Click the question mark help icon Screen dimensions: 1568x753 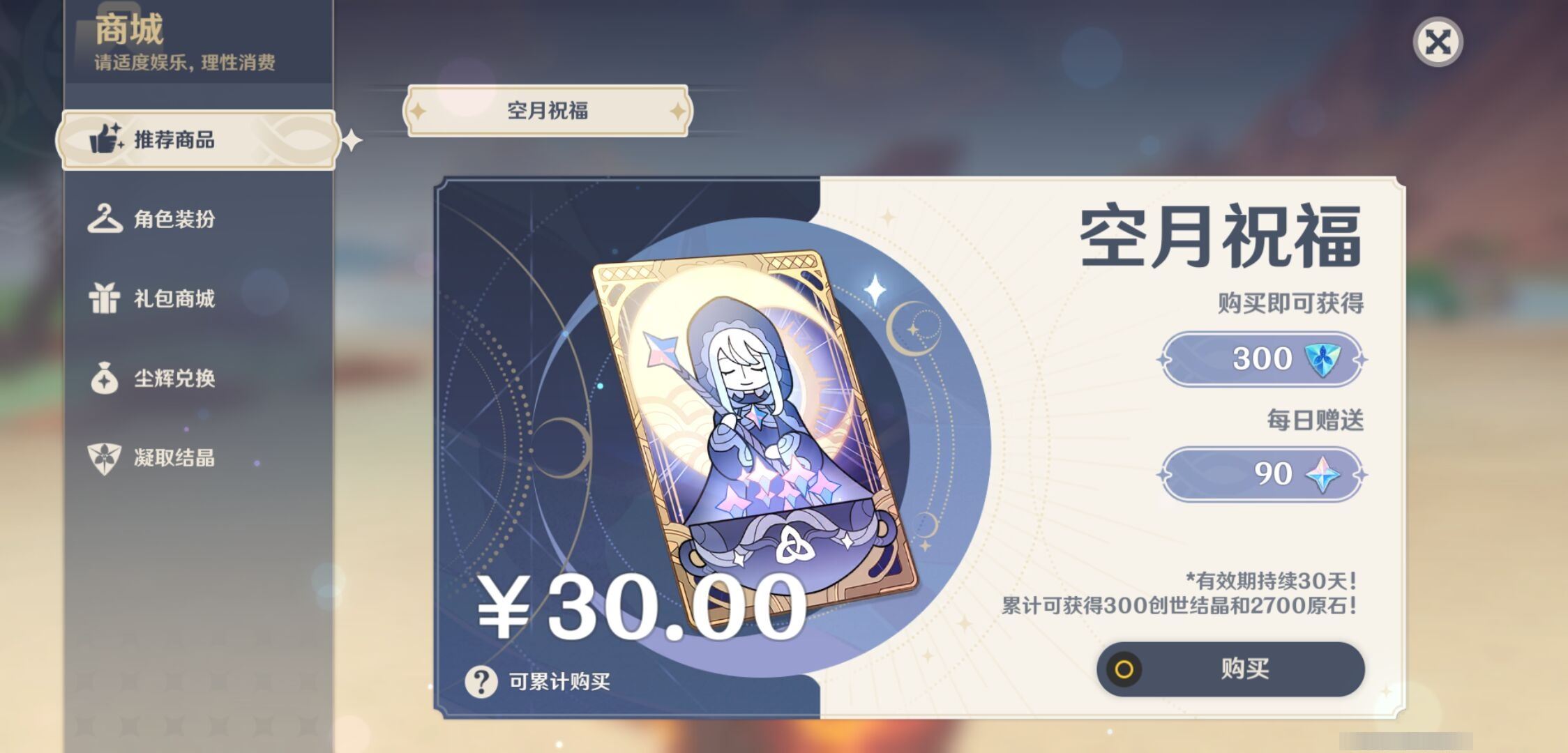tap(481, 681)
